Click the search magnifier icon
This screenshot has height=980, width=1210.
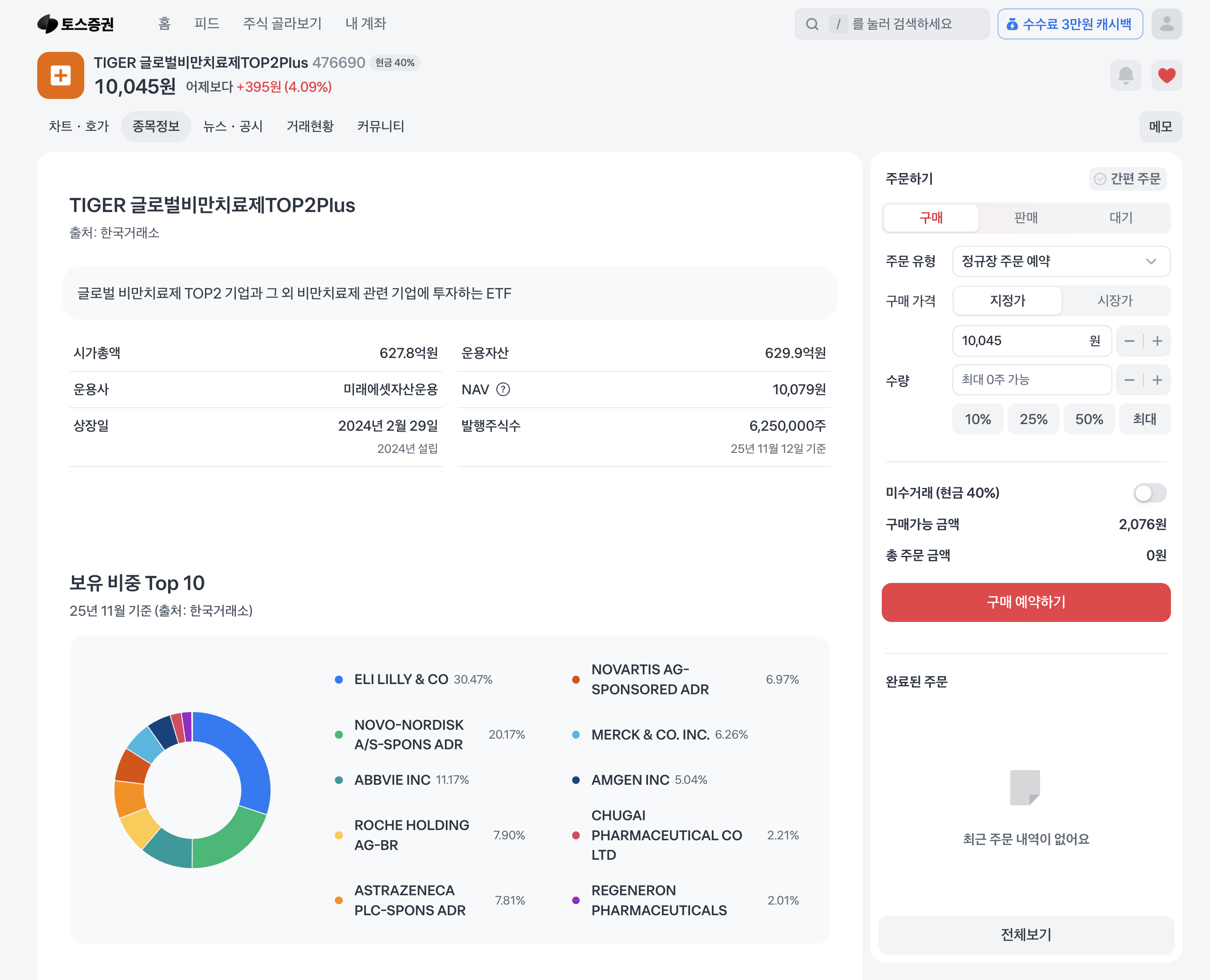pyautogui.click(x=812, y=24)
